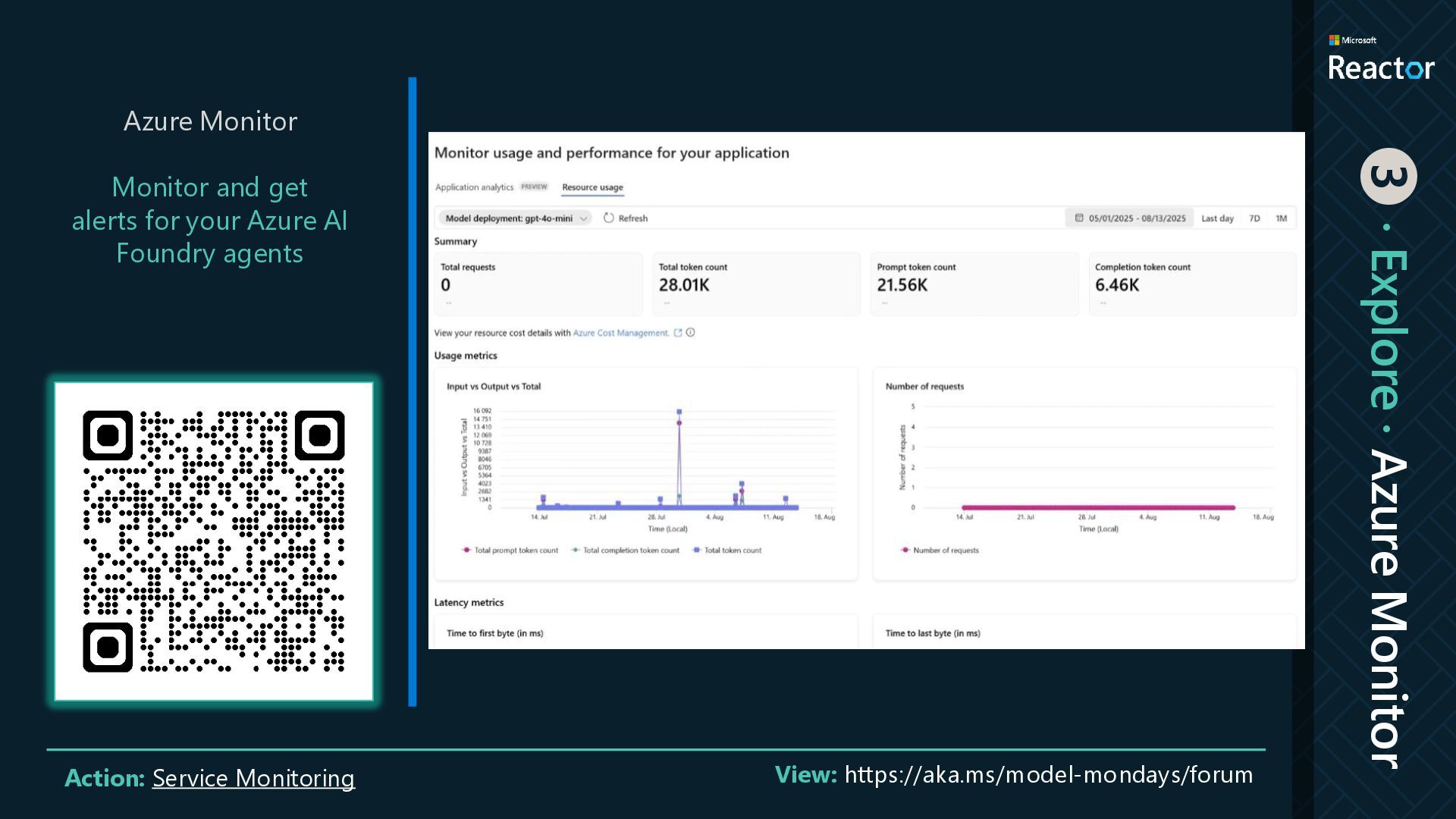Click the Prompt token count 21.56K card

[974, 284]
